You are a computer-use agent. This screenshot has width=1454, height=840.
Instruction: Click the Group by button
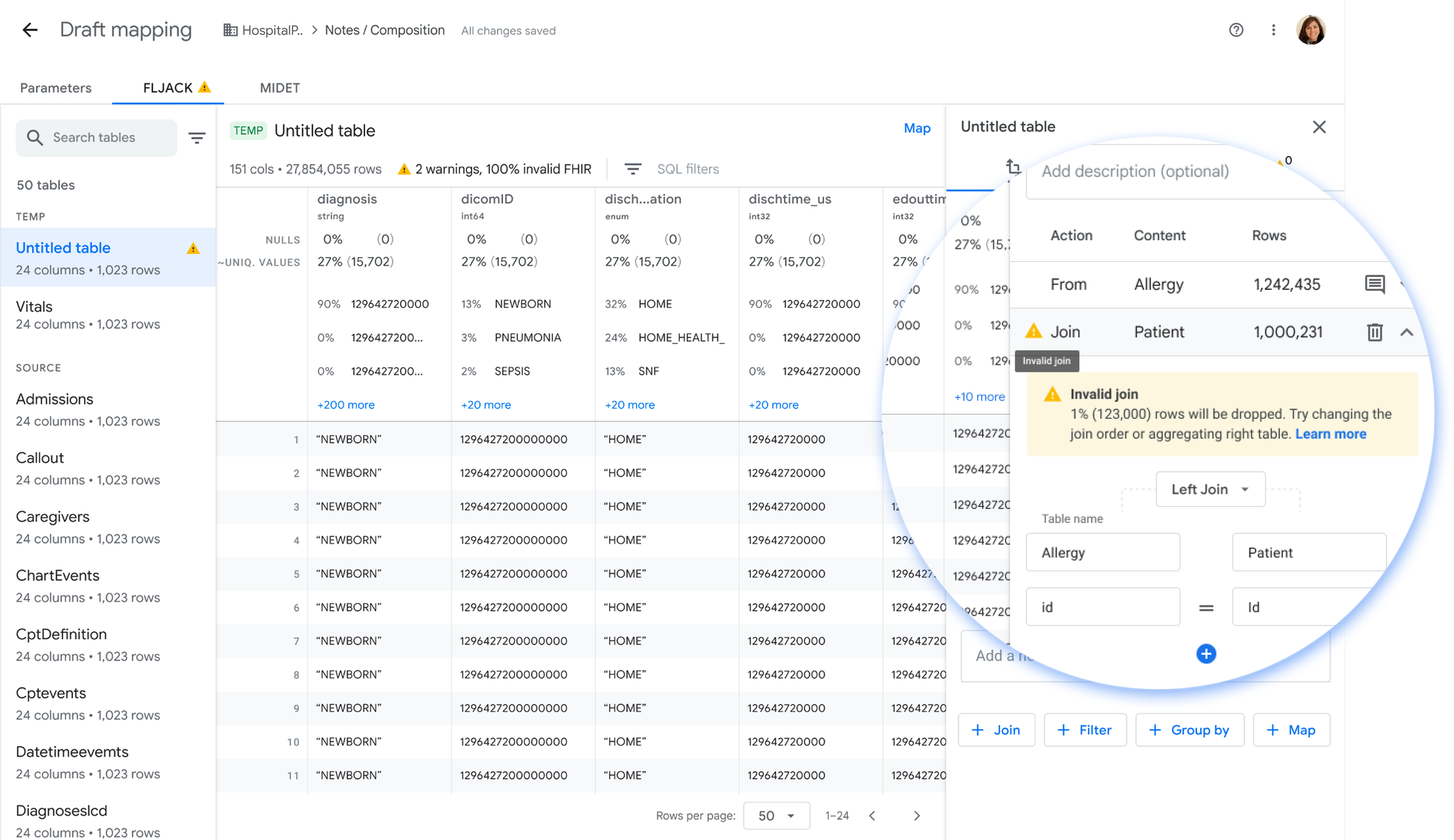coord(1189,730)
